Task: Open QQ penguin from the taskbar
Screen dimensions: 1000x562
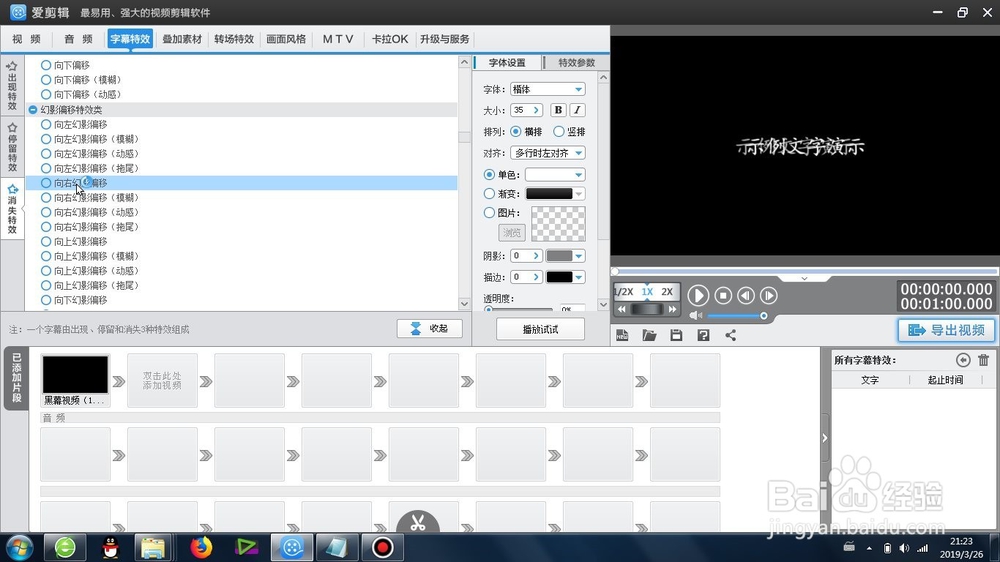Action: [111, 547]
